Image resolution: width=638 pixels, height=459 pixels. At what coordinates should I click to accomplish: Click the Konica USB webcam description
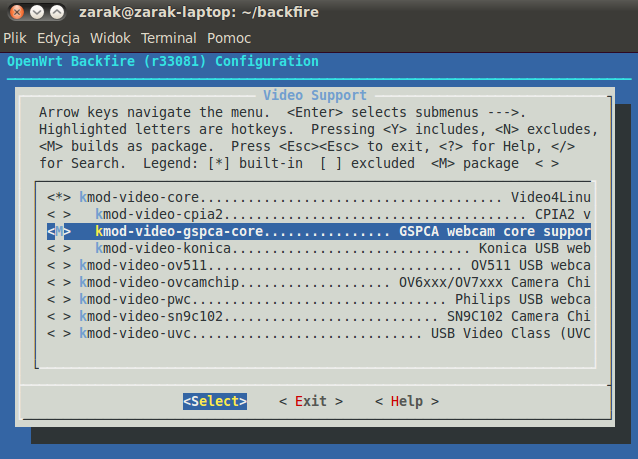click(535, 249)
